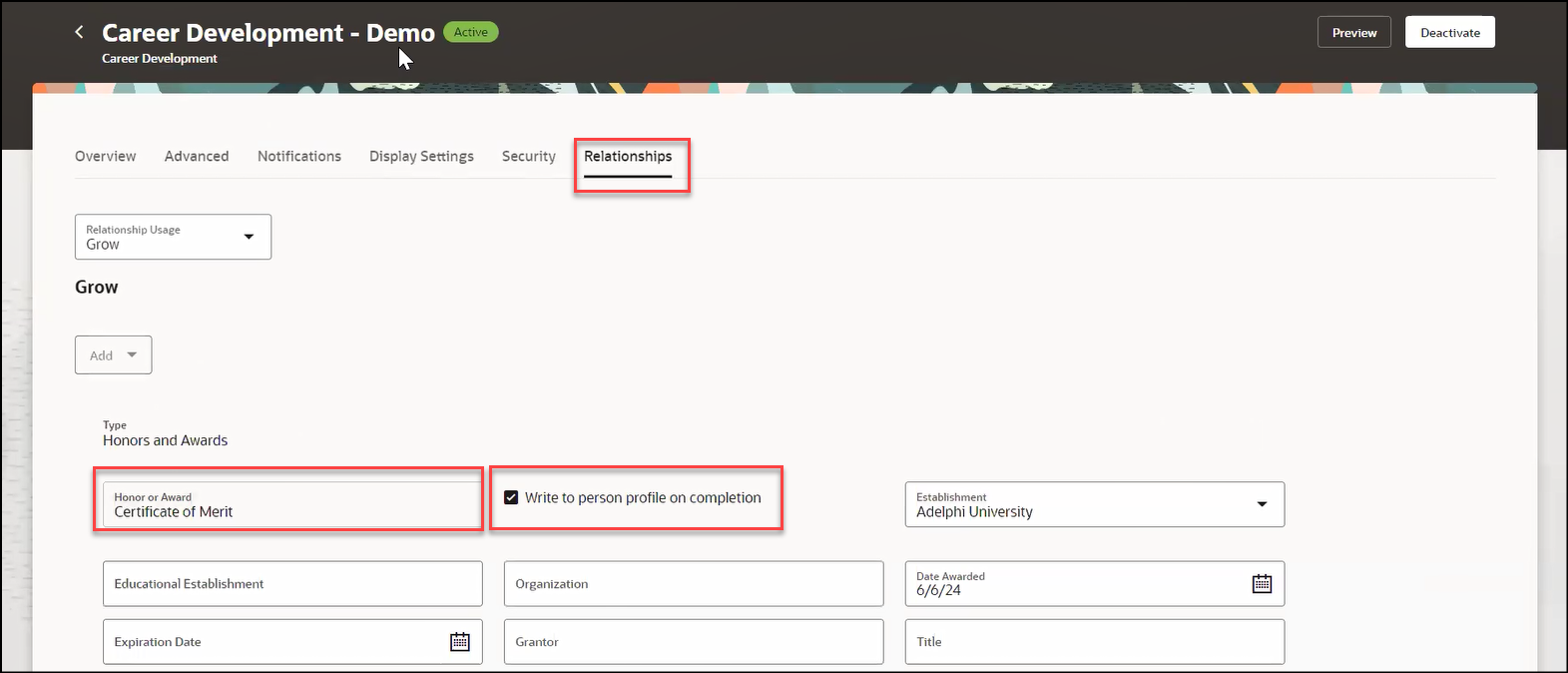Click the Deactivate button
The width and height of the screenshot is (1568, 673).
point(1450,32)
